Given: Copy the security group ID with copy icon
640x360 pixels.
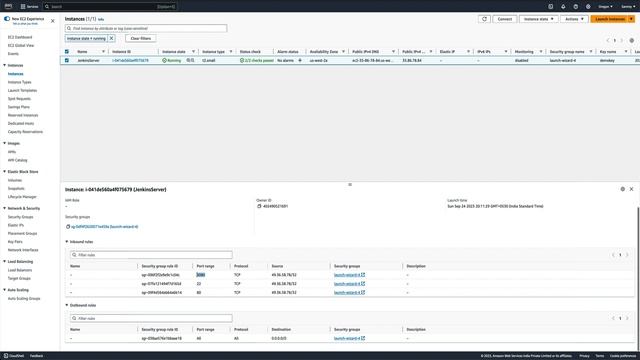Looking at the screenshot, I should [x=68, y=227].
